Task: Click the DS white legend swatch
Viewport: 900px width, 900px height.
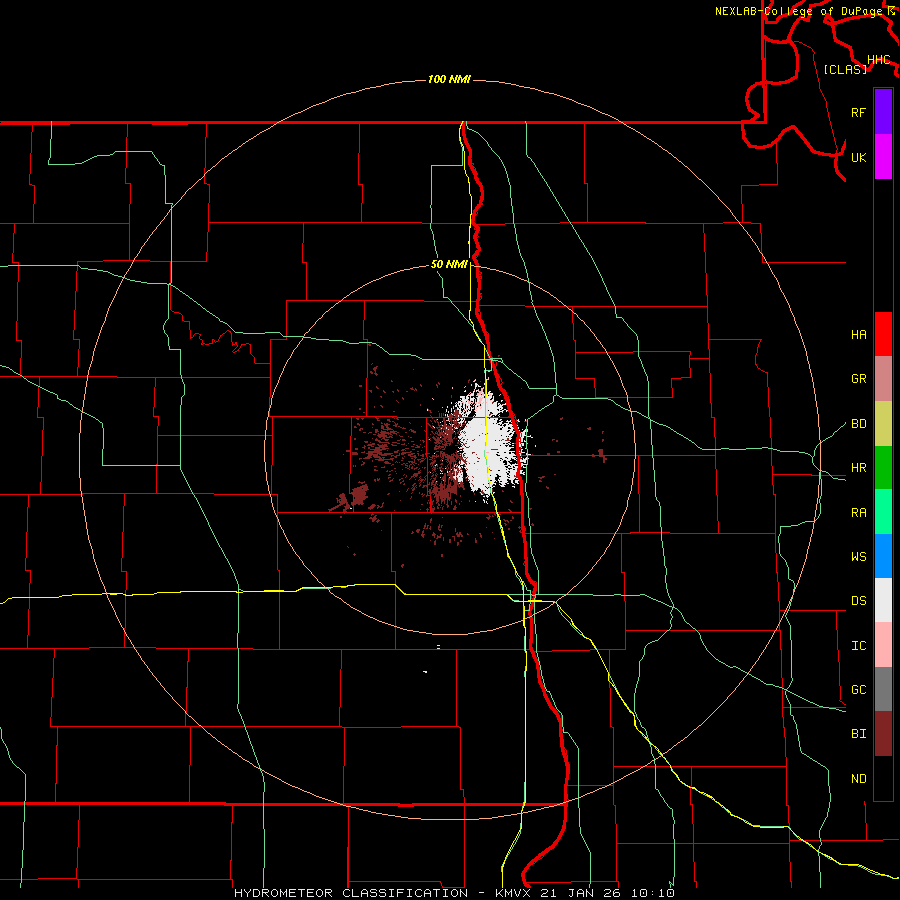Action: pyautogui.click(x=883, y=600)
